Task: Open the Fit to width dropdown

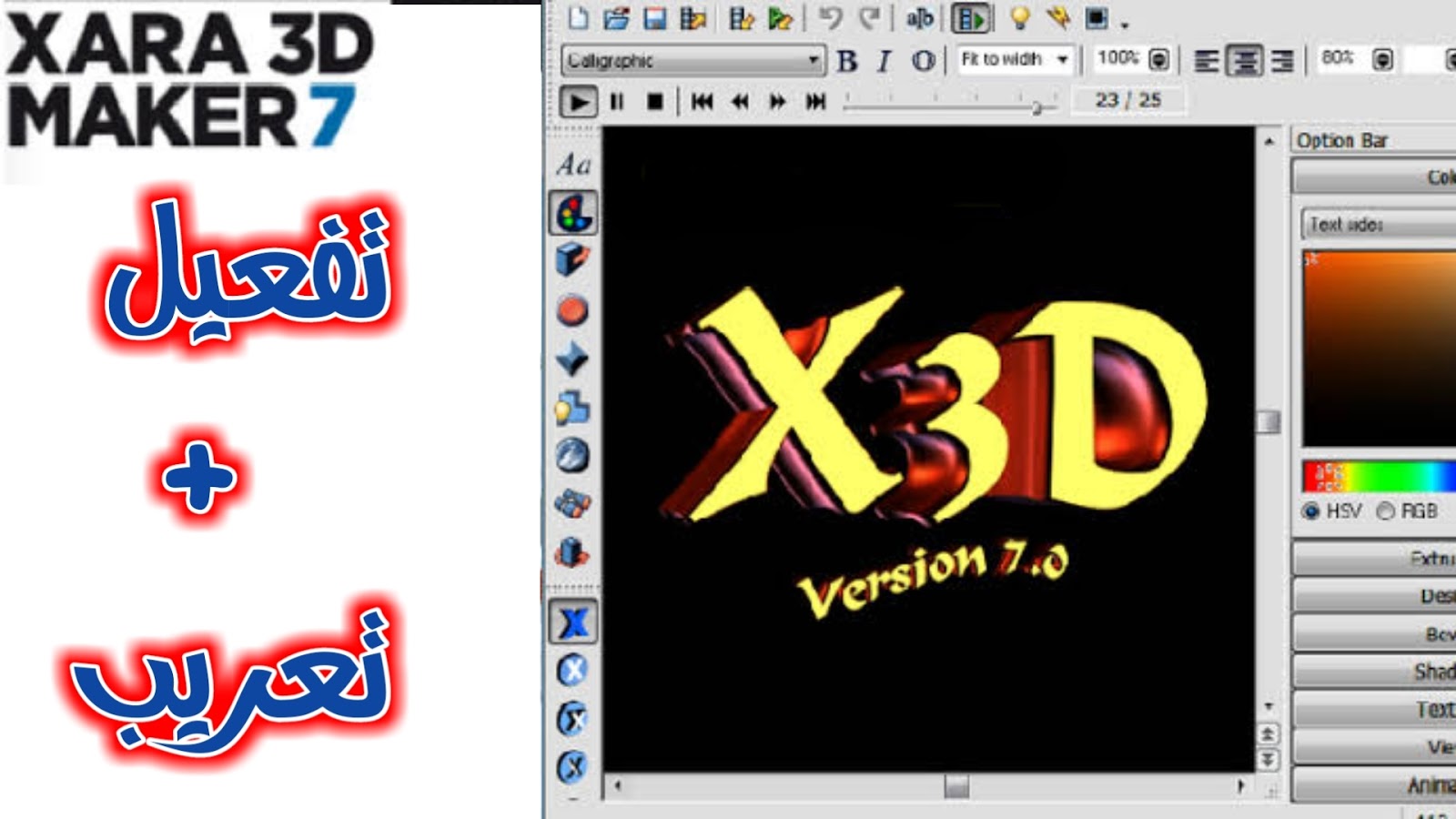Action: click(x=1016, y=59)
